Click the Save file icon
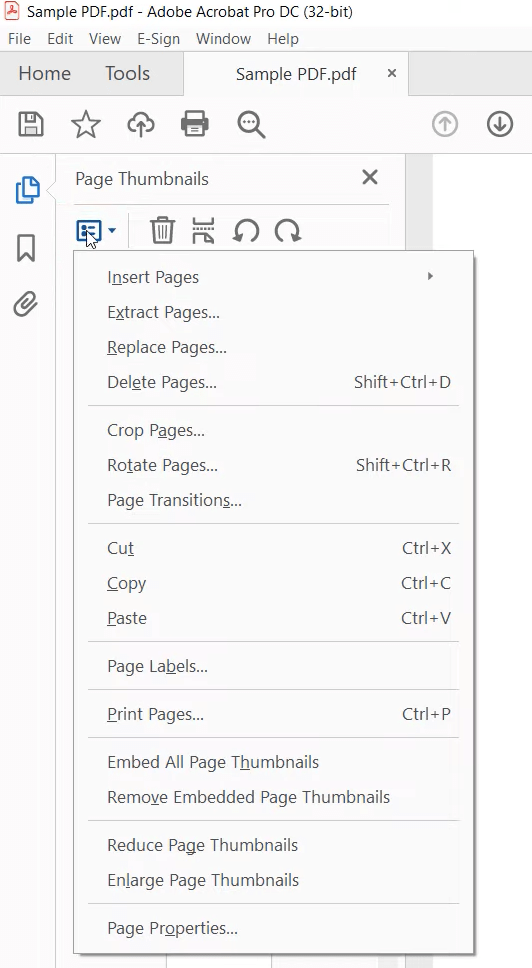Image resolution: width=532 pixels, height=968 pixels. 31,124
